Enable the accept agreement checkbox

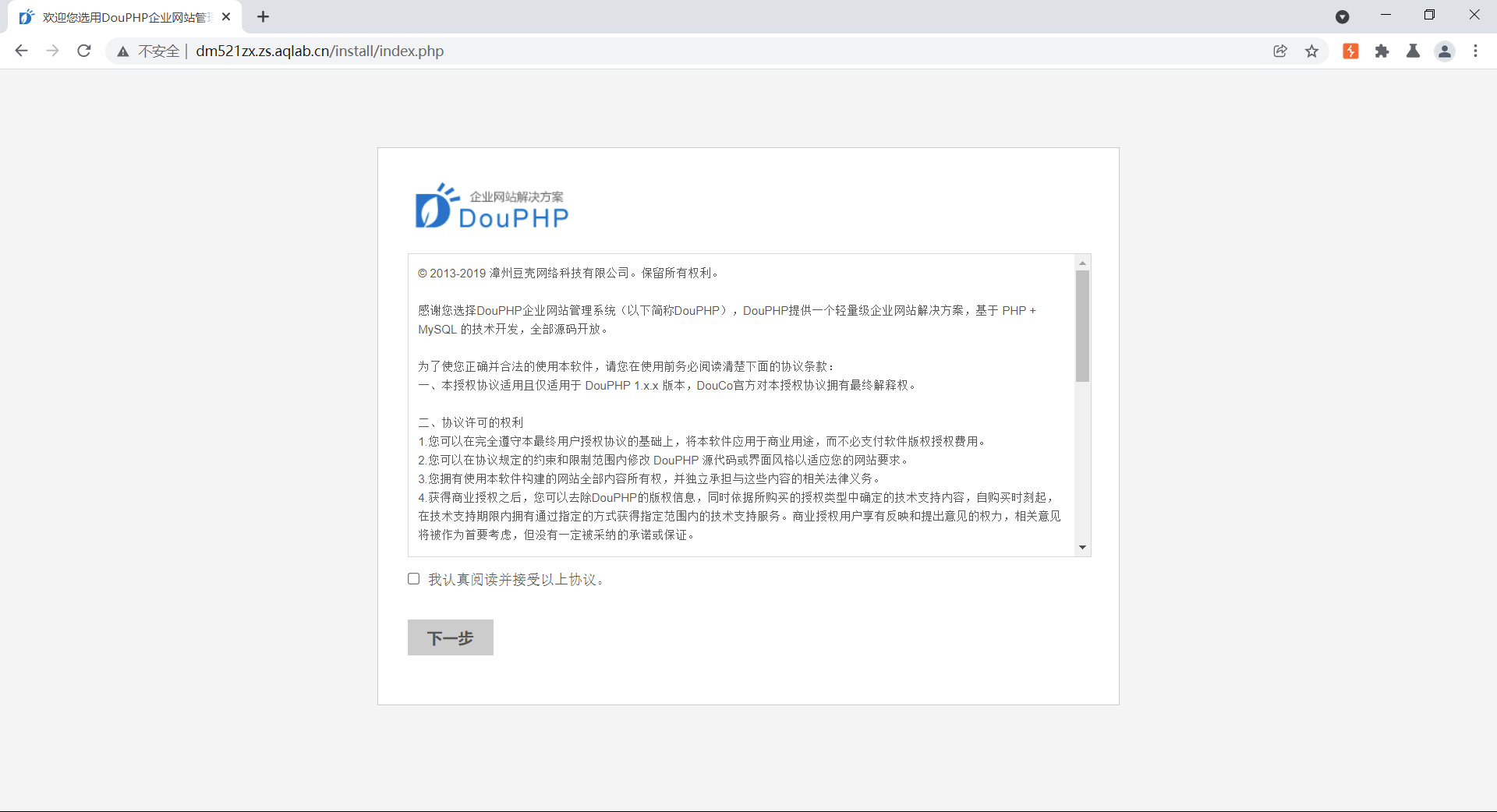413,578
